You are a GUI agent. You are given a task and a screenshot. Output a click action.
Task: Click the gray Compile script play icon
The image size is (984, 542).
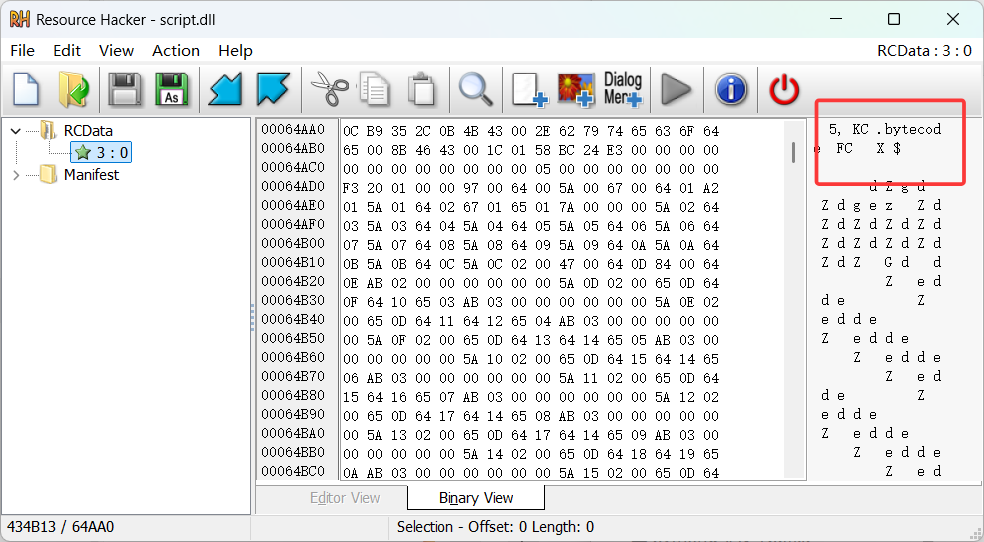click(x=676, y=89)
